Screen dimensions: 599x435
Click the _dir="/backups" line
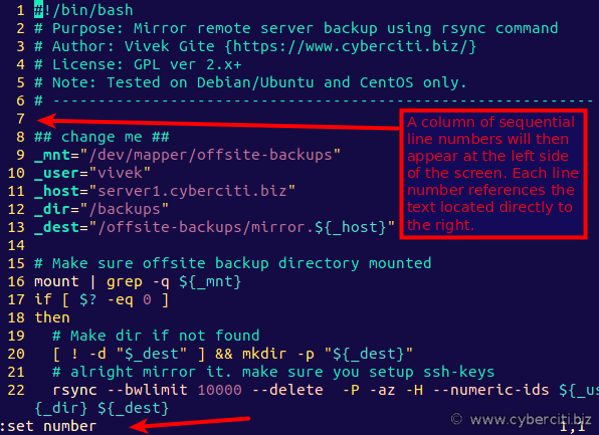point(101,209)
